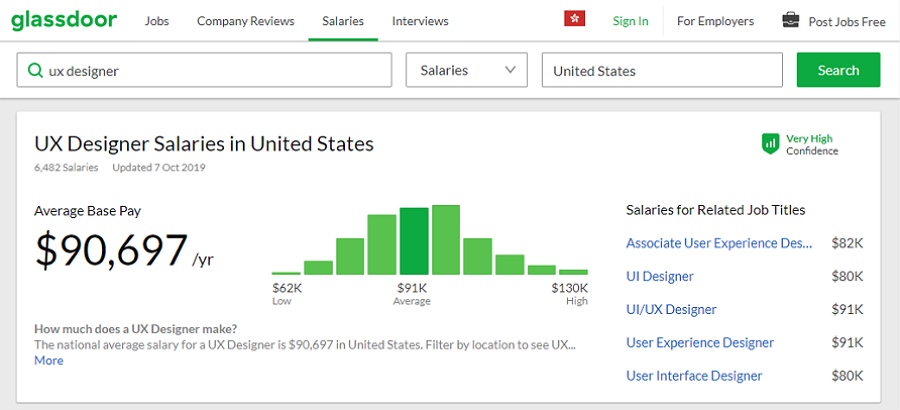
Task: Click the $62K Low label
Action: 287,293
